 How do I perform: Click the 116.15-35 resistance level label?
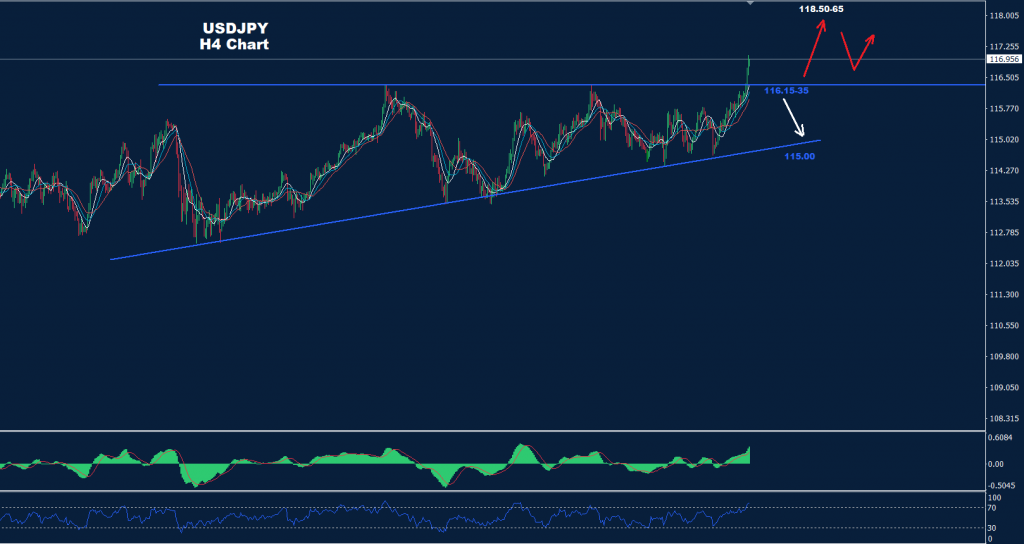tap(786, 91)
